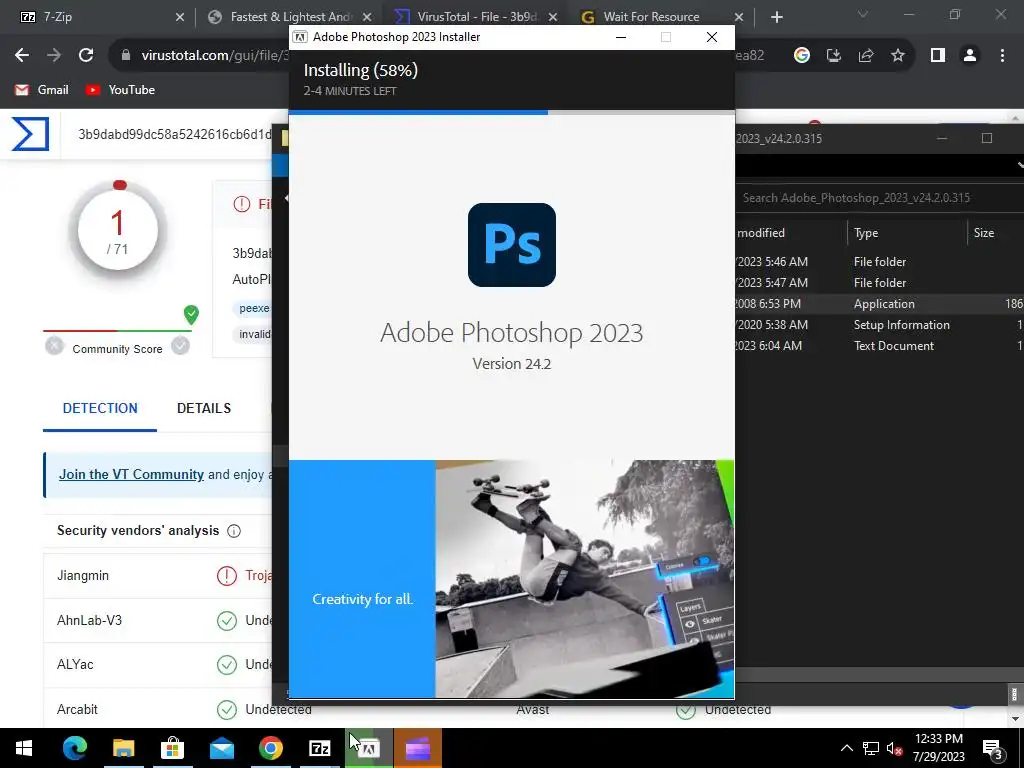Viewport: 1024px width, 768px height.
Task: Open 7-Zip from taskbar
Action: click(320, 748)
